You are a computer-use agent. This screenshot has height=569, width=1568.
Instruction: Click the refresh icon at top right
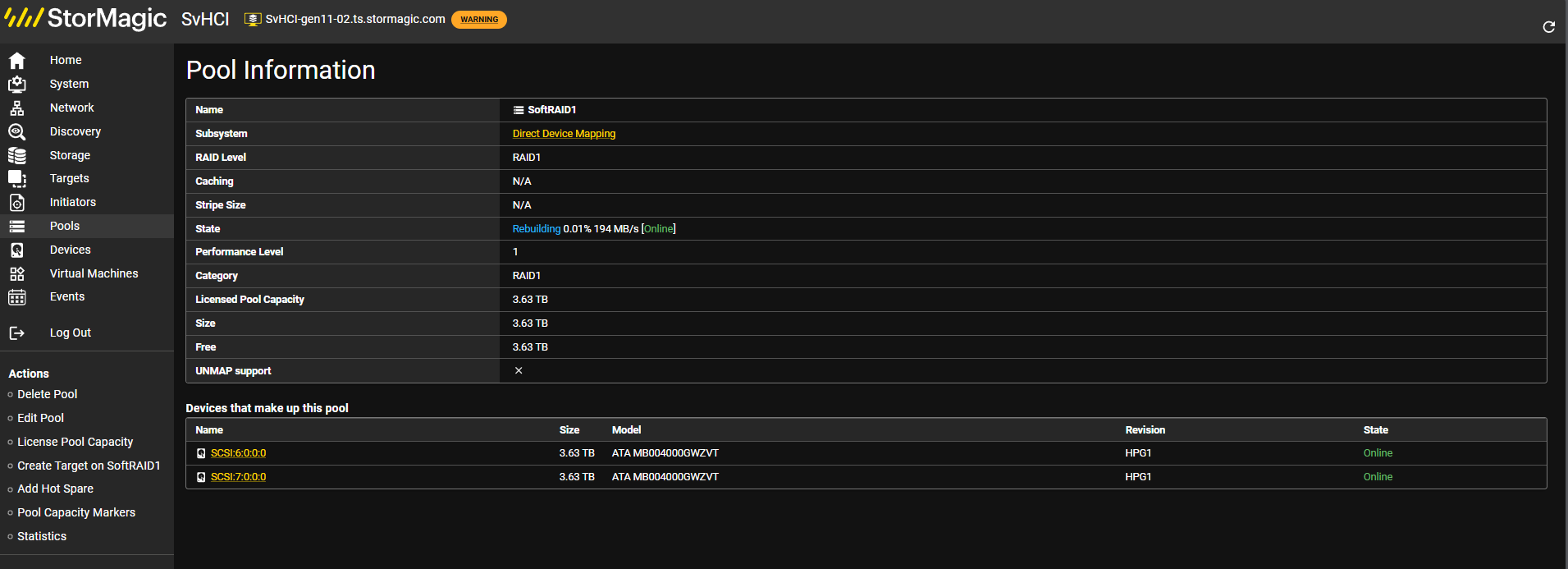(1549, 27)
